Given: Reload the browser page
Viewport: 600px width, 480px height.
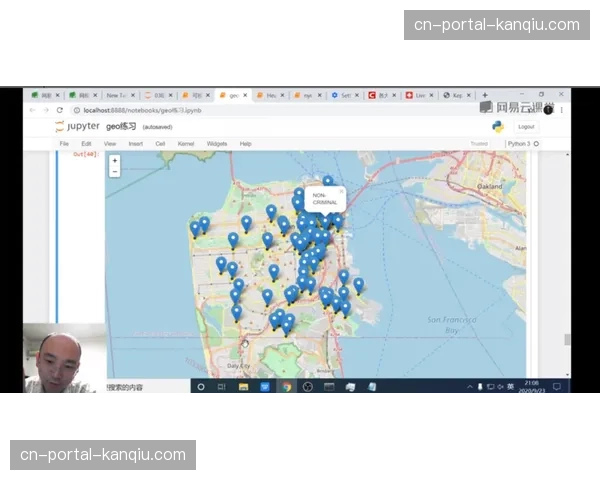Looking at the screenshot, I should (x=59, y=110).
